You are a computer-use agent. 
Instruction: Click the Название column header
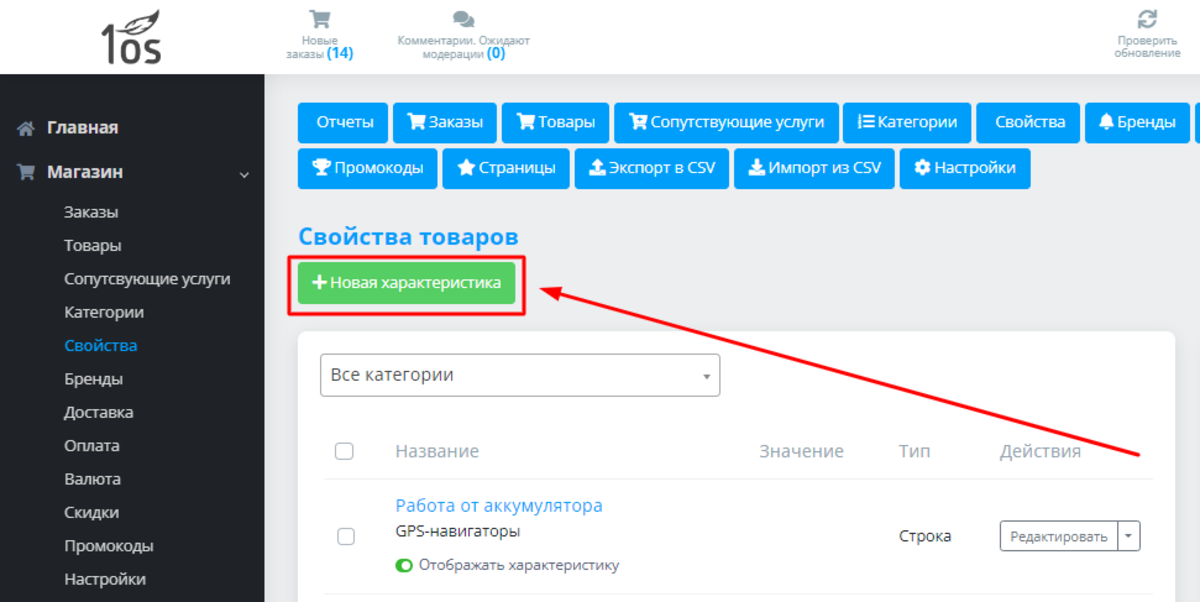click(436, 451)
